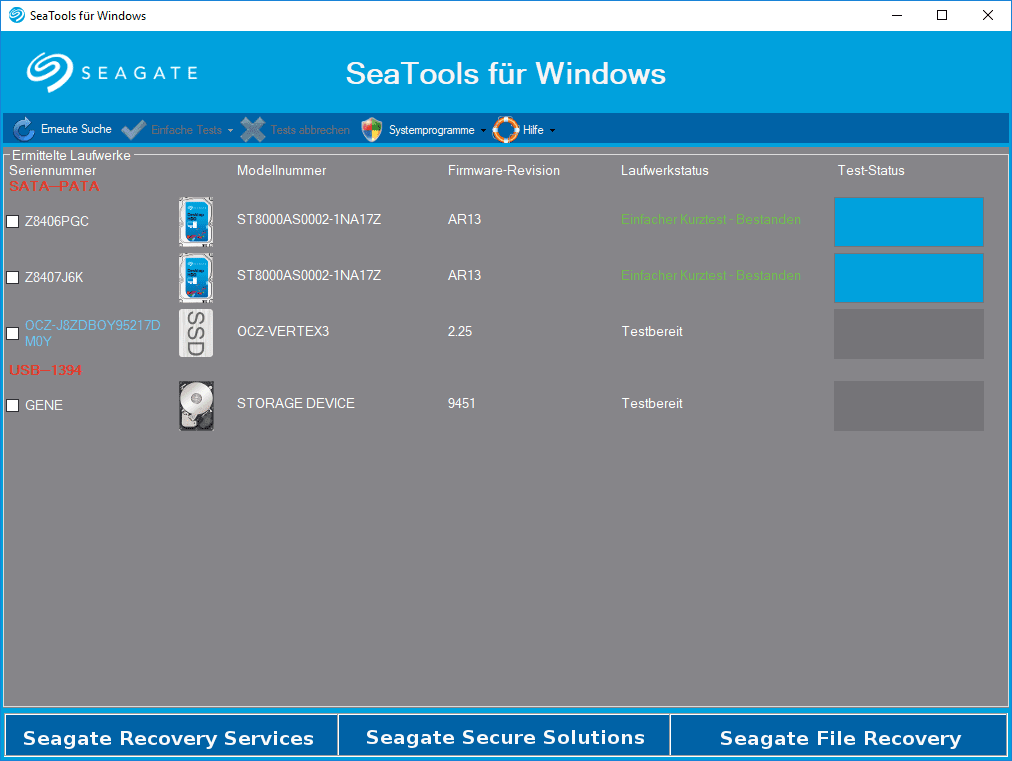The width and height of the screenshot is (1012, 761).
Task: Select drive image for Z8406PGC
Action: pyautogui.click(x=196, y=221)
